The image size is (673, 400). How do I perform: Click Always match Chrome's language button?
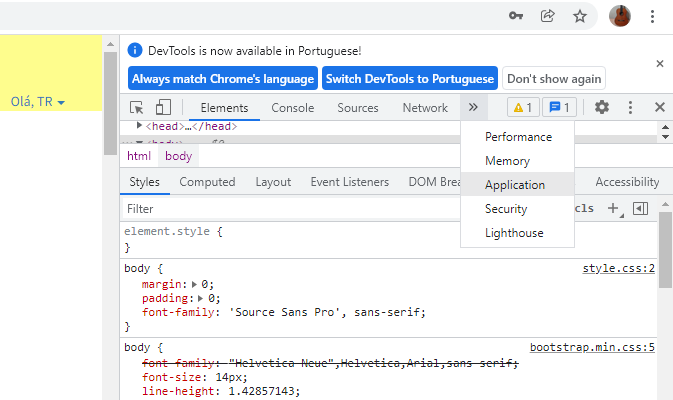pos(223,79)
